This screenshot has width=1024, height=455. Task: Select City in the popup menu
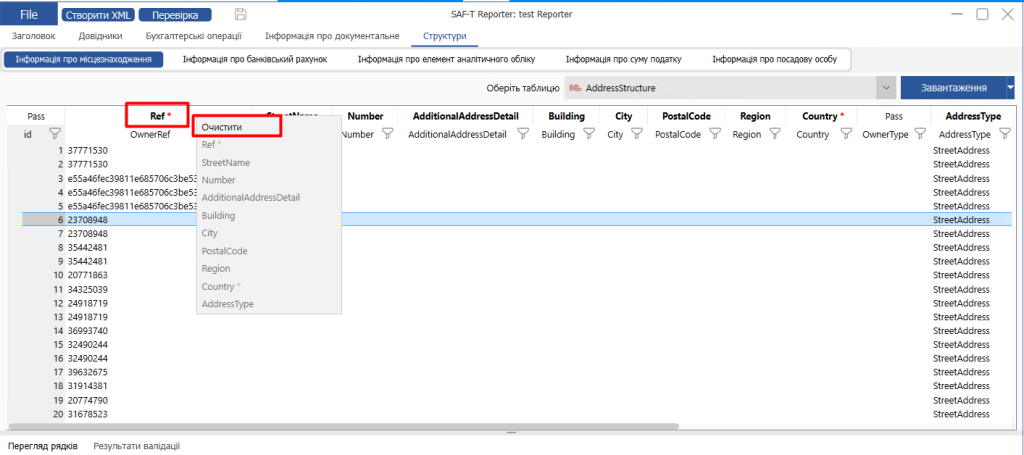(x=210, y=233)
